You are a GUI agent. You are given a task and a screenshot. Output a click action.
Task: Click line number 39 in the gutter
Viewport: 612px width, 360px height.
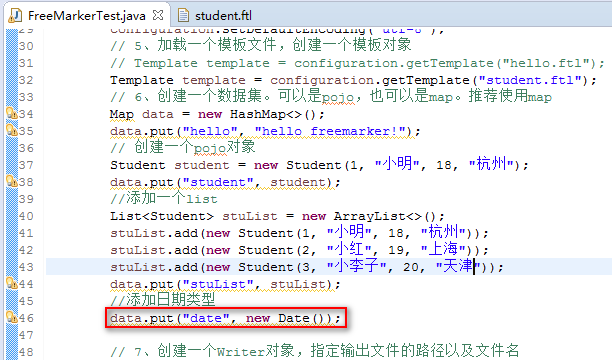[26, 199]
